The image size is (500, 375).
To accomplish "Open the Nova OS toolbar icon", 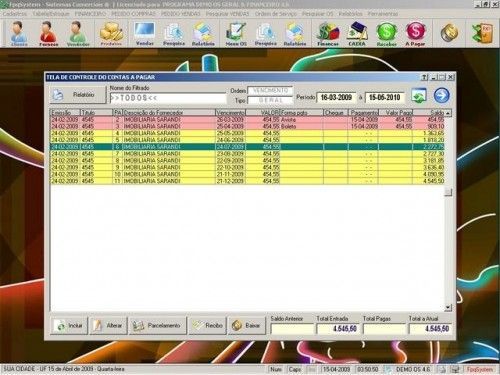I will click(236, 33).
